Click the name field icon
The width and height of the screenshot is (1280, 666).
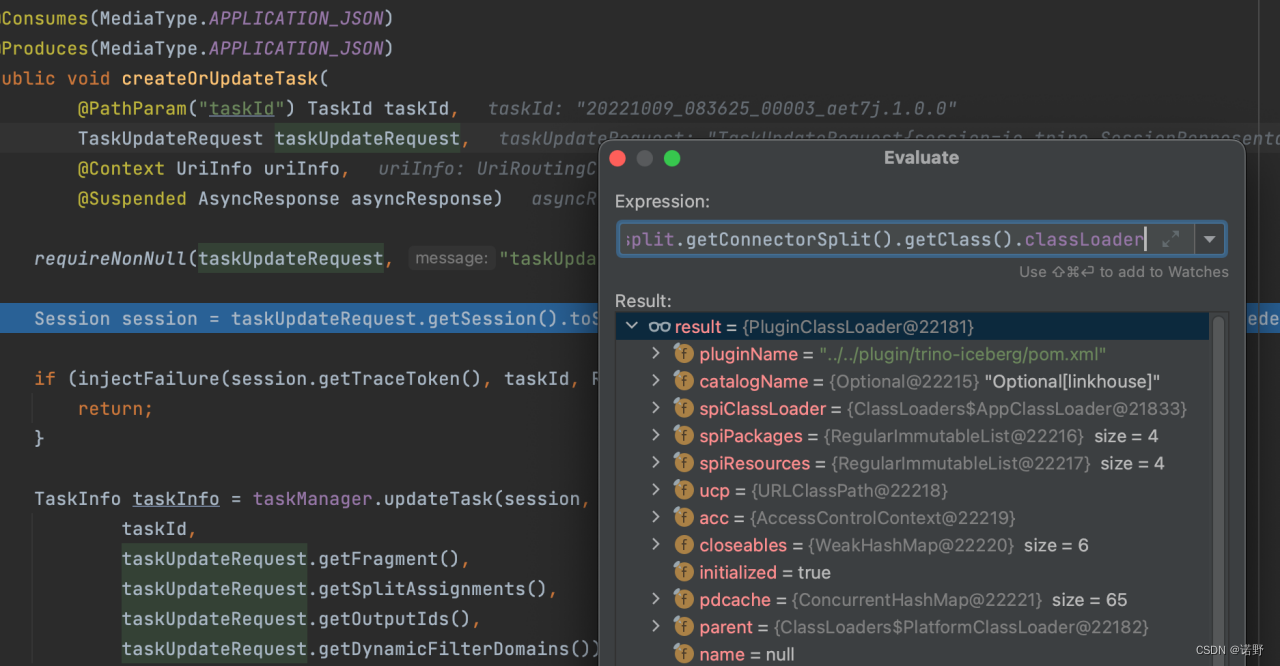683,654
